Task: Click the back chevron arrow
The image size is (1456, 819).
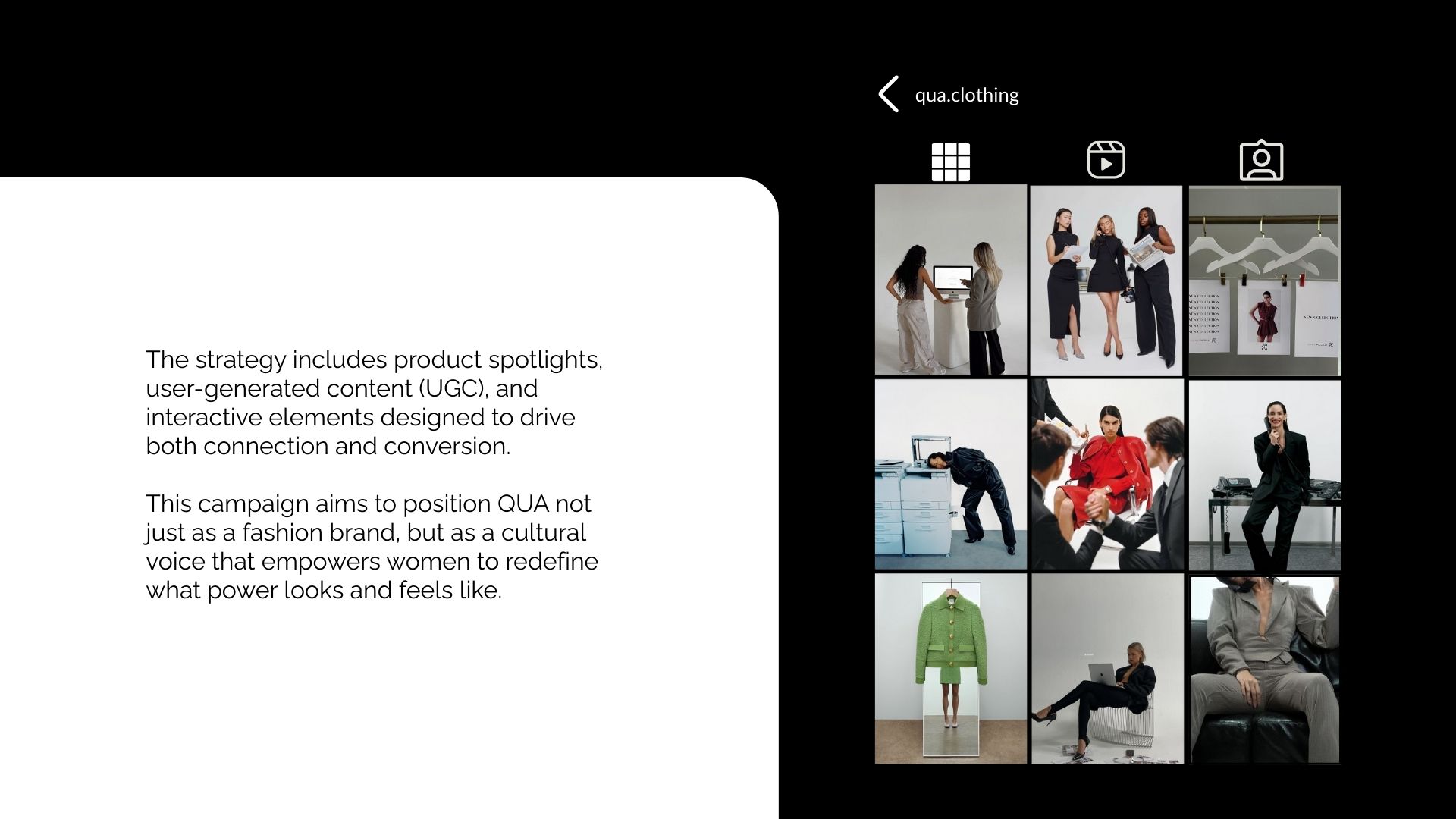Action: (889, 94)
